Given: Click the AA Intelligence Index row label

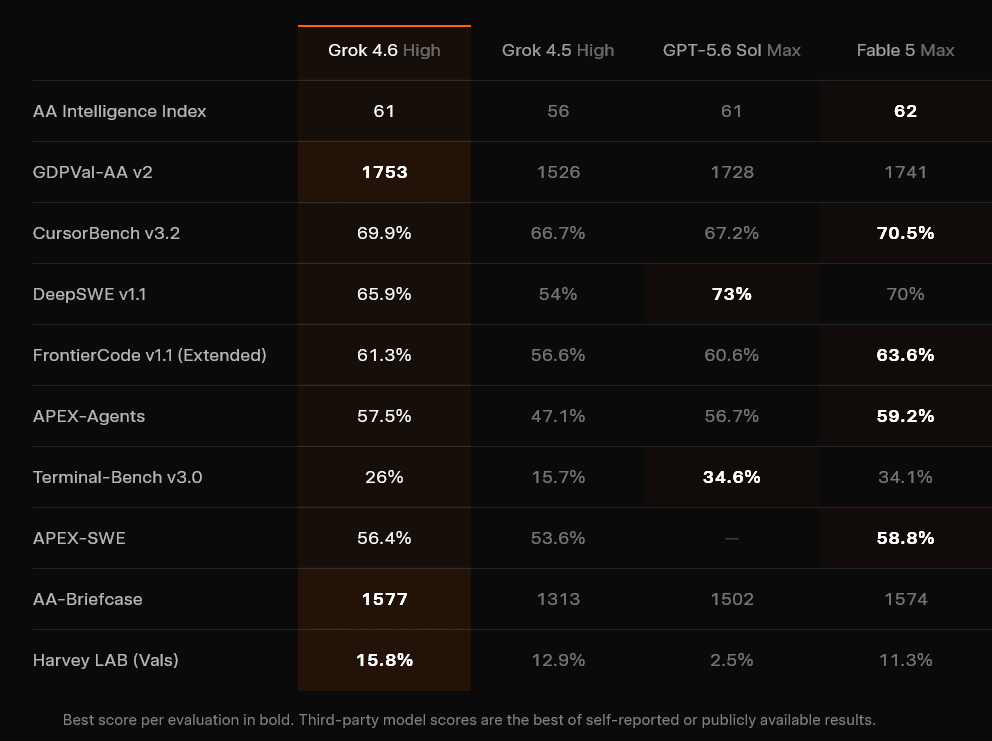Looking at the screenshot, I should 120,111.
